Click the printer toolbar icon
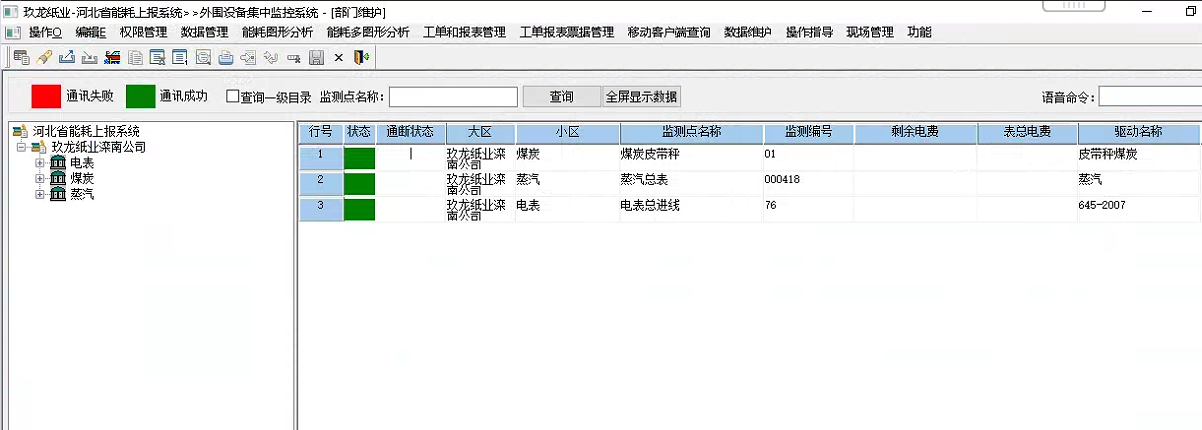Image resolution: width=1202 pixels, height=430 pixels. (x=226, y=57)
